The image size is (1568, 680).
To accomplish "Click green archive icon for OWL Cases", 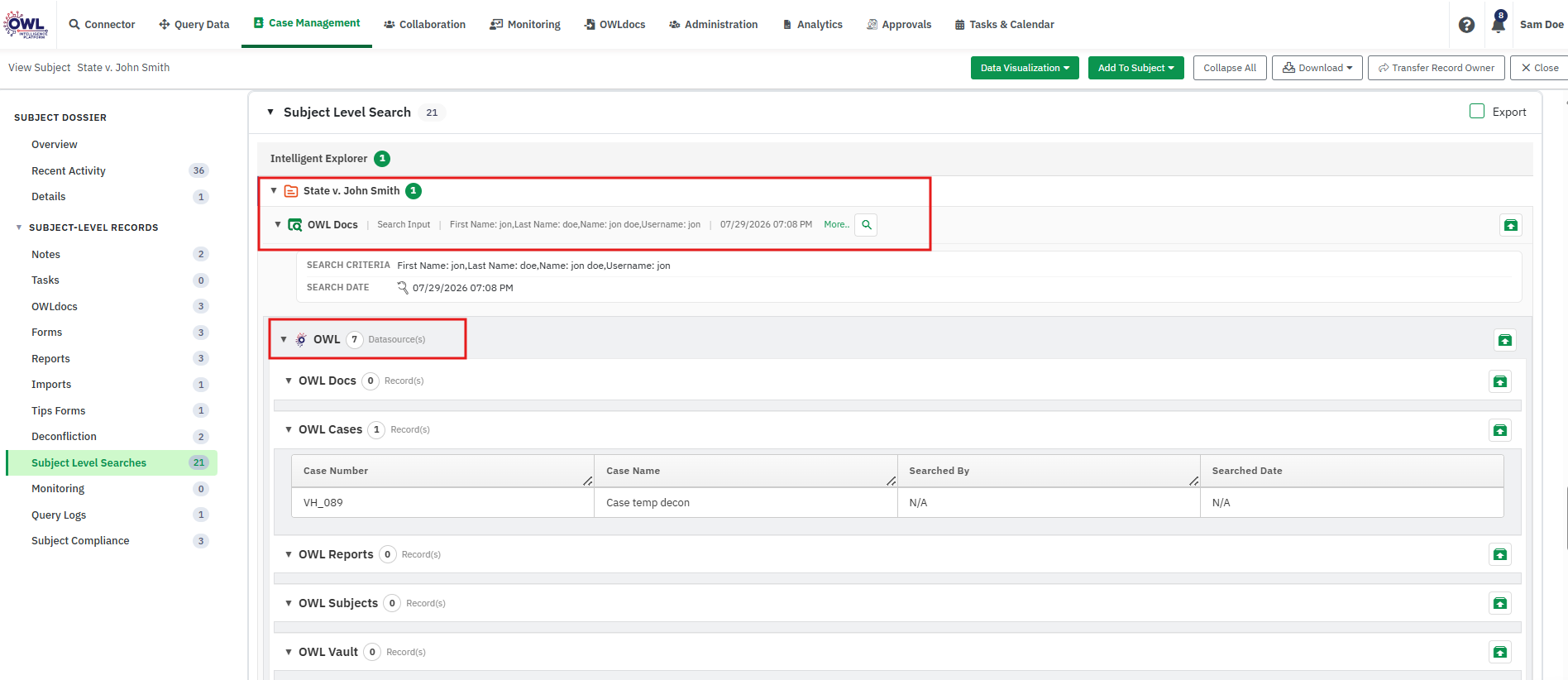I will click(1500, 430).
